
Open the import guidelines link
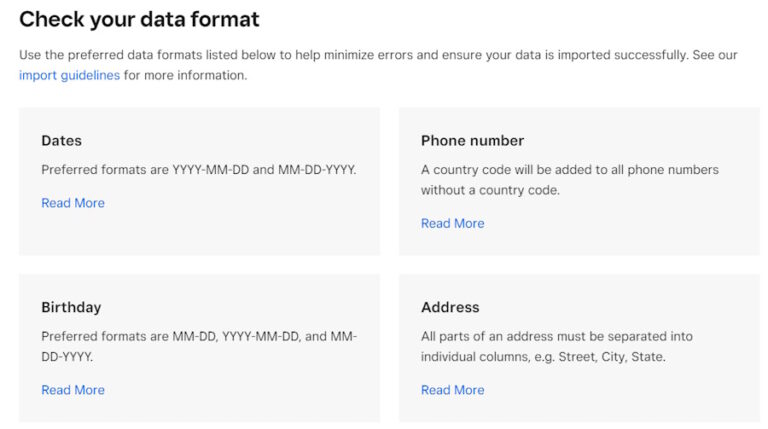click(69, 75)
